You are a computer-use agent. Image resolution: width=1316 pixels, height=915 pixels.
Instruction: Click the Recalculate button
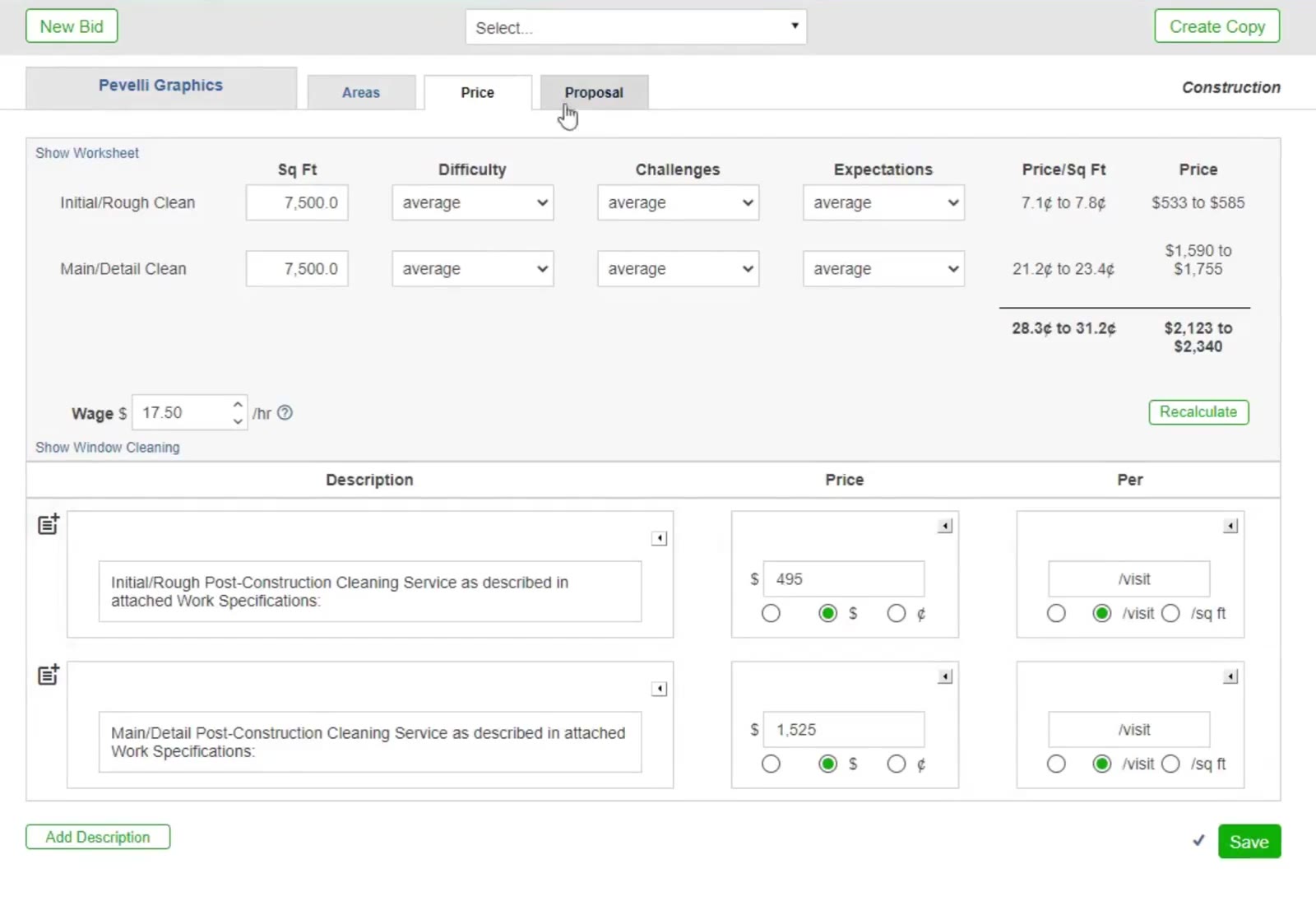pyautogui.click(x=1198, y=412)
